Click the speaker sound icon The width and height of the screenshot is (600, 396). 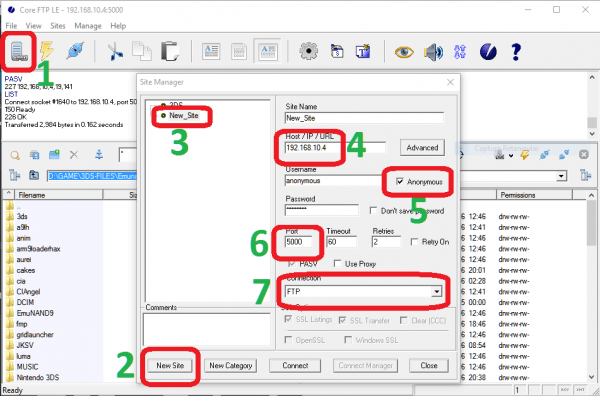[x=433, y=52]
